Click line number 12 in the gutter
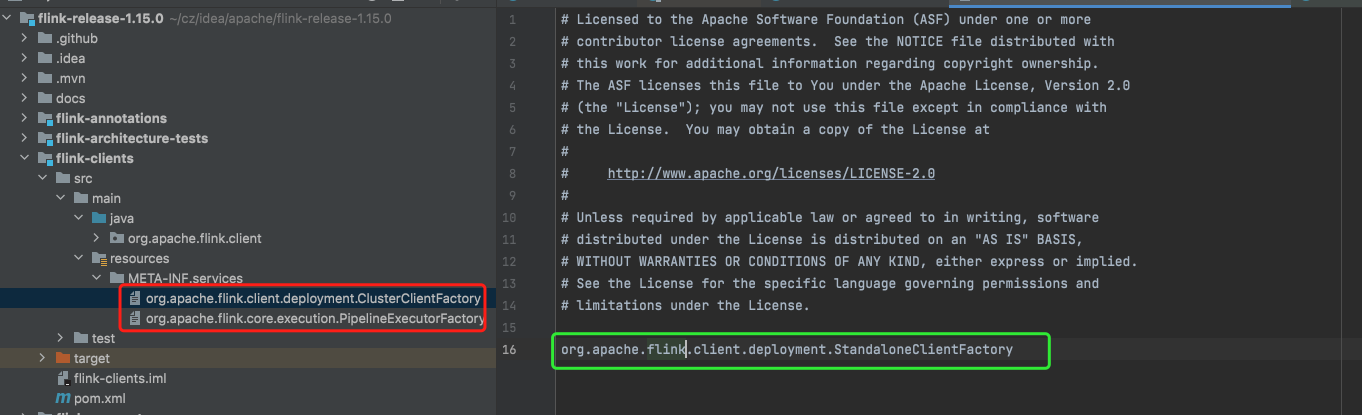The image size is (1362, 415). click(512, 261)
